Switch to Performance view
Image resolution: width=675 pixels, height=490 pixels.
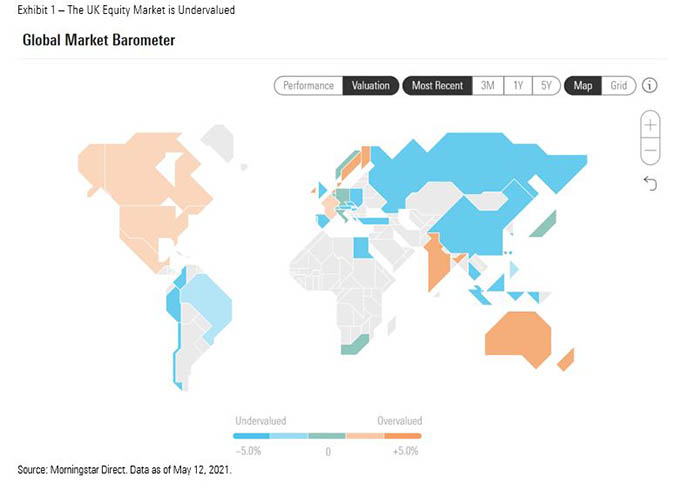308,86
